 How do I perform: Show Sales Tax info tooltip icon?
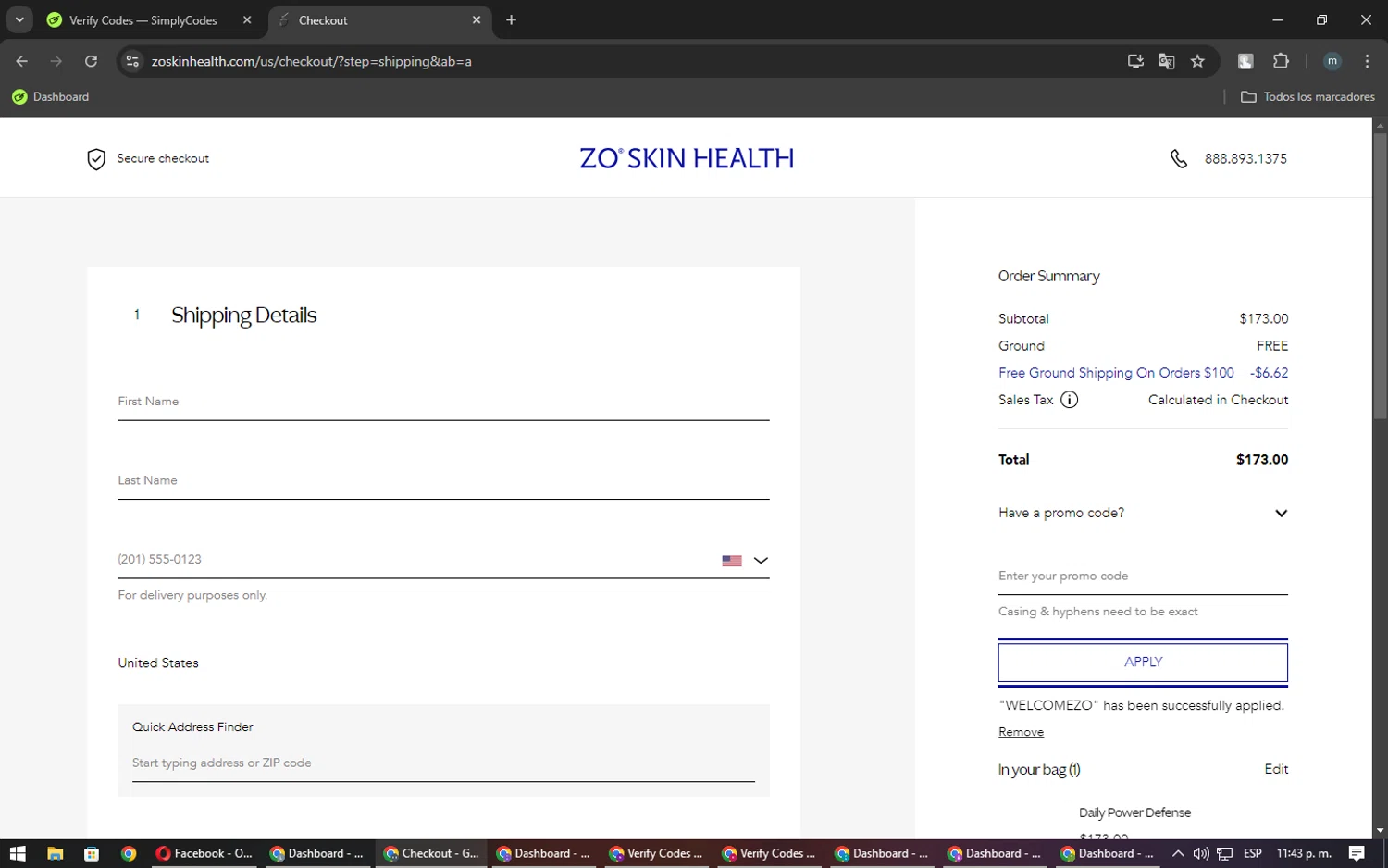pyautogui.click(x=1069, y=400)
